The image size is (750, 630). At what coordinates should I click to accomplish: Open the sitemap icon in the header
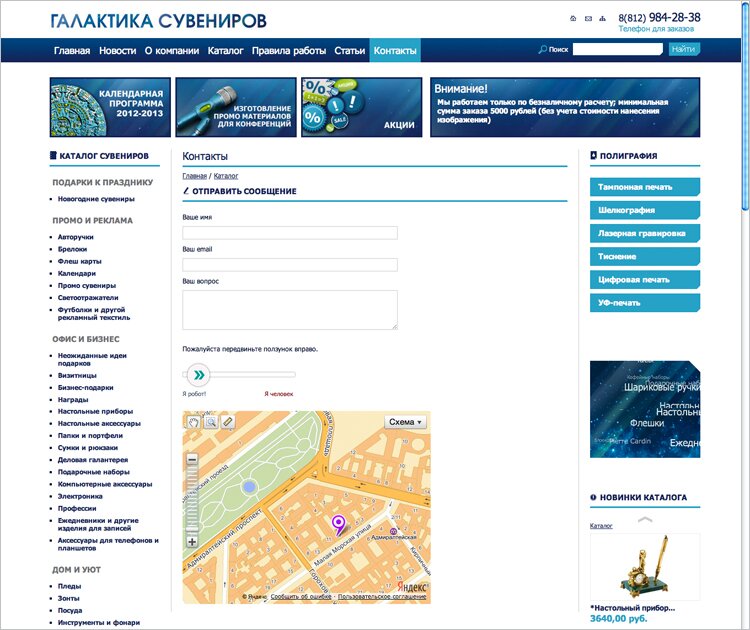coord(602,19)
